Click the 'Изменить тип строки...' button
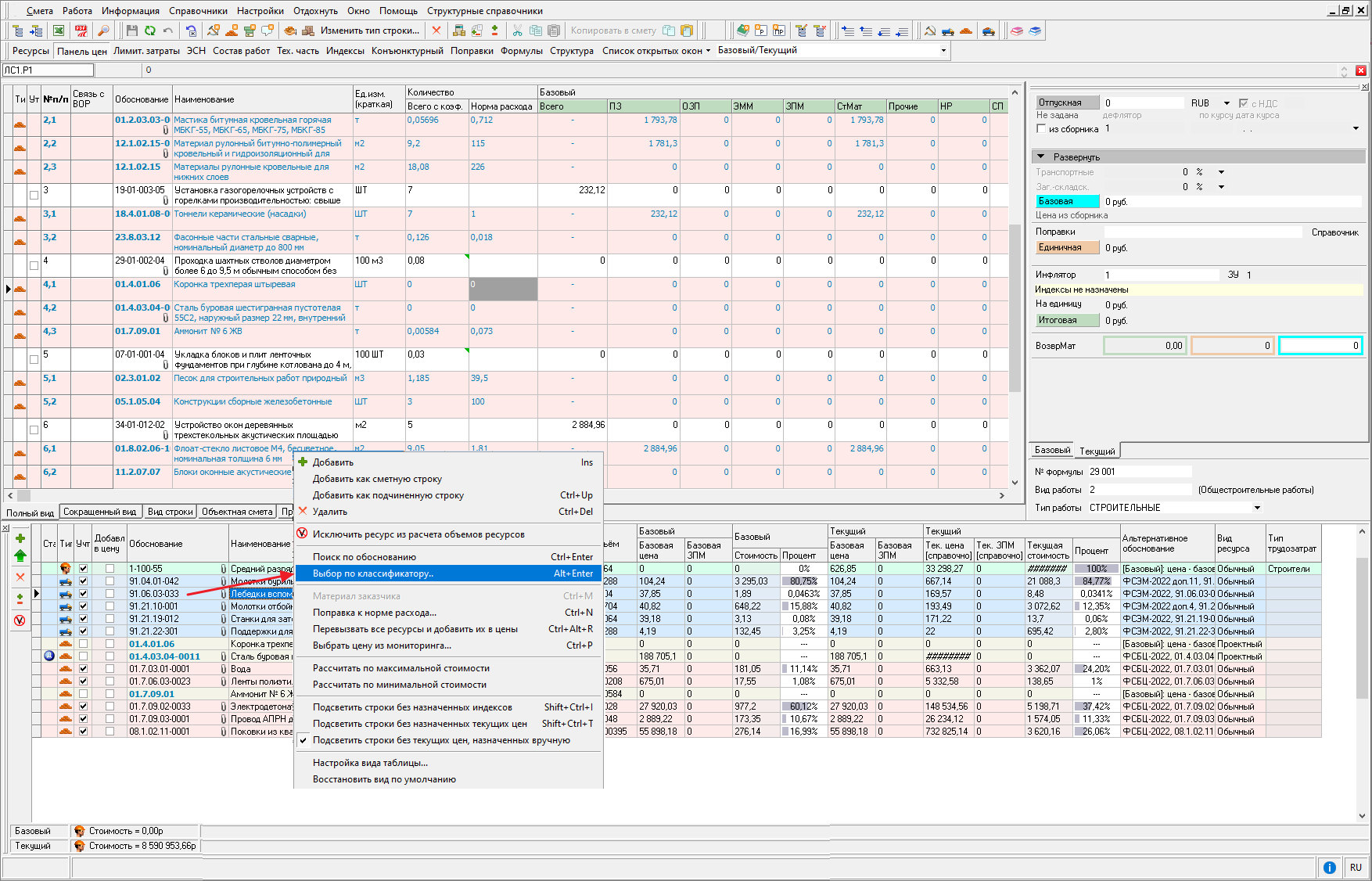 tap(369, 31)
